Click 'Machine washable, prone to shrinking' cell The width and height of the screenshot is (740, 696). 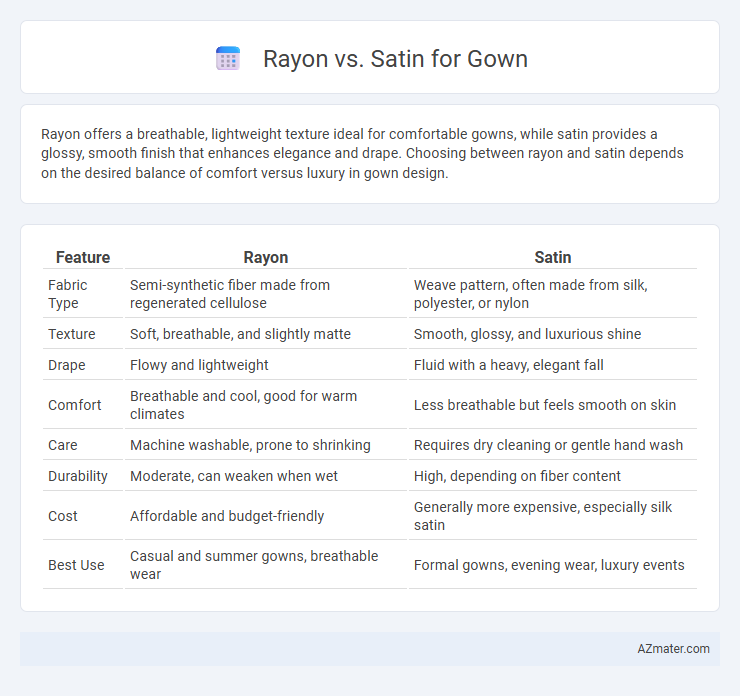(266, 445)
